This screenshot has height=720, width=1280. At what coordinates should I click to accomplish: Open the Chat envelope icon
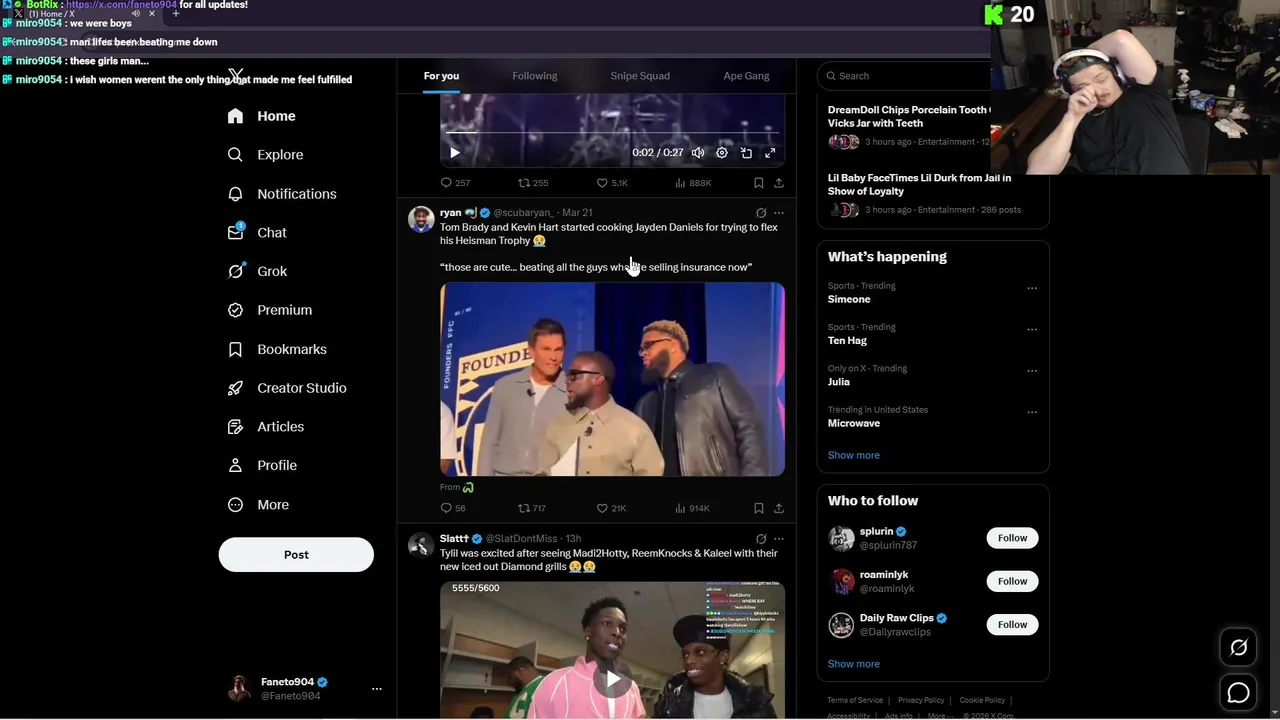(x=235, y=232)
